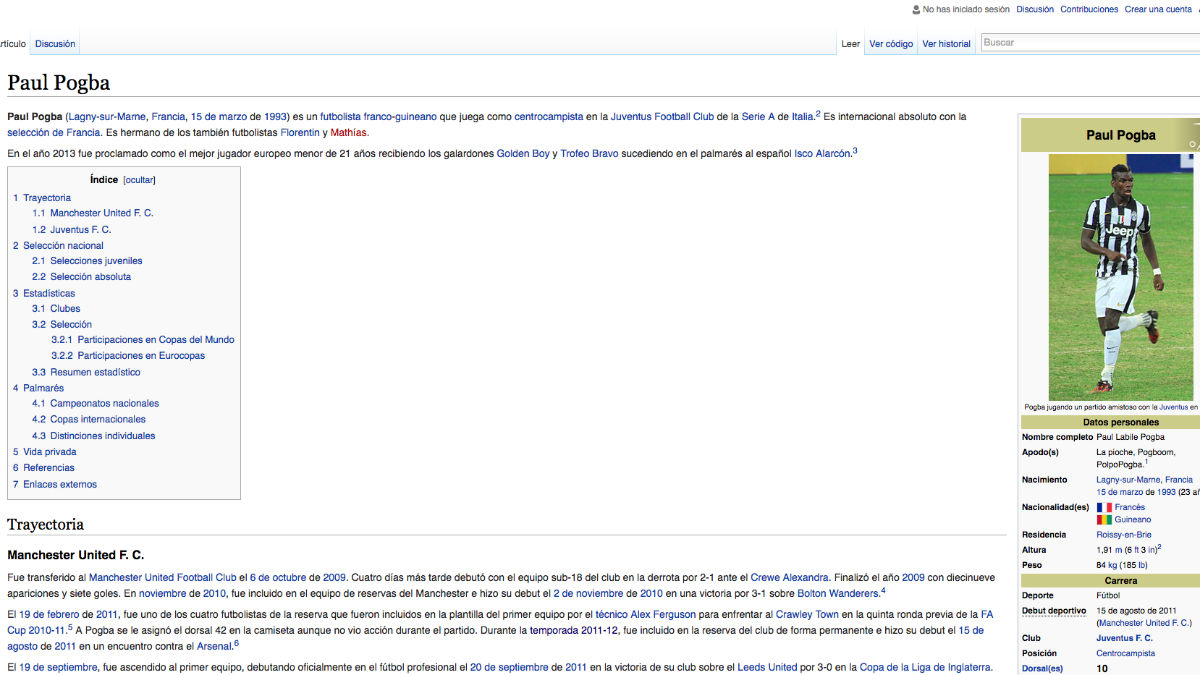The width and height of the screenshot is (1200, 675).
Task: Open the 'Crewe Alexandra' link
Action: 789,577
